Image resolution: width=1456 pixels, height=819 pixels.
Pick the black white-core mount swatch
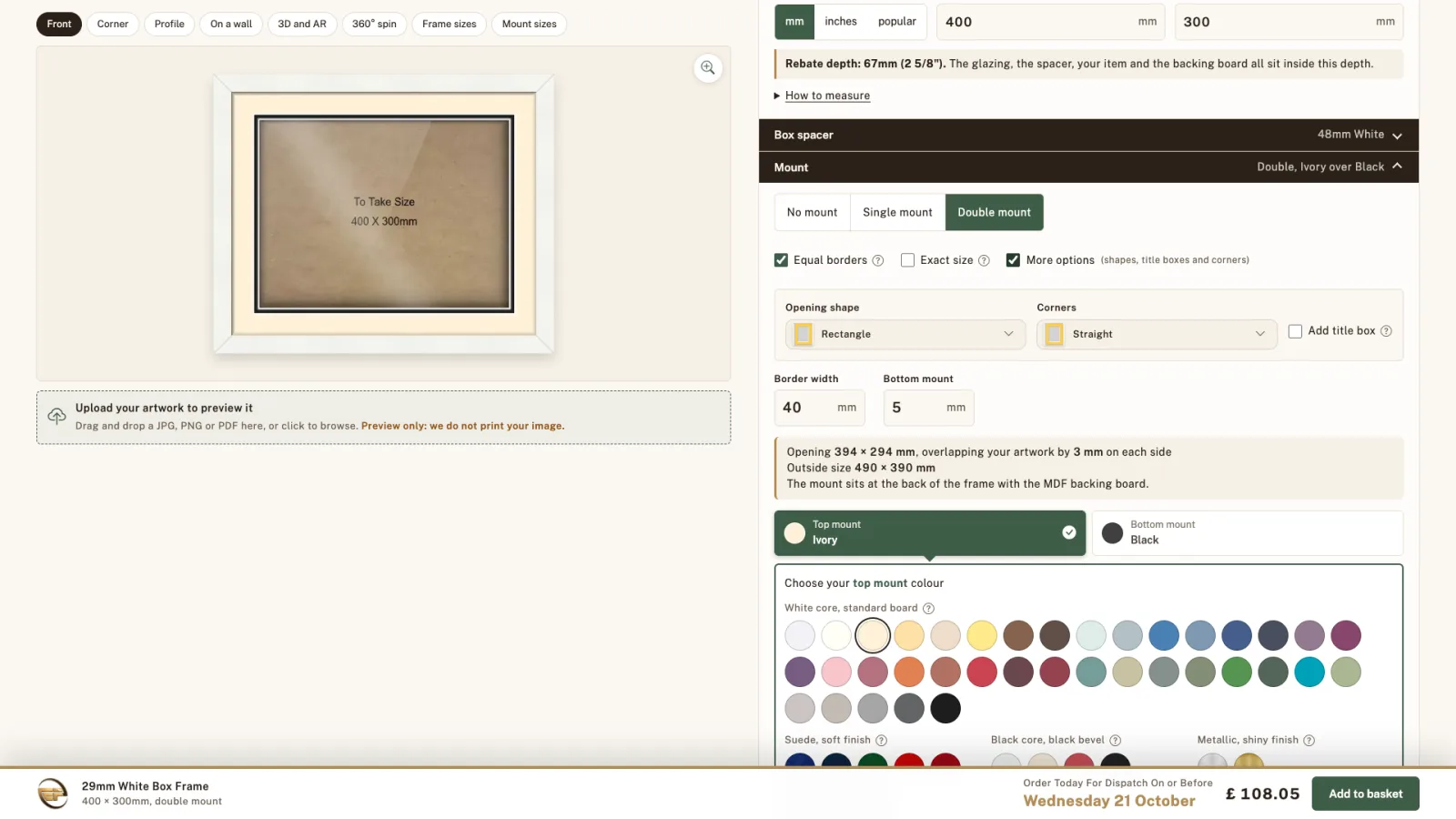pos(945,708)
